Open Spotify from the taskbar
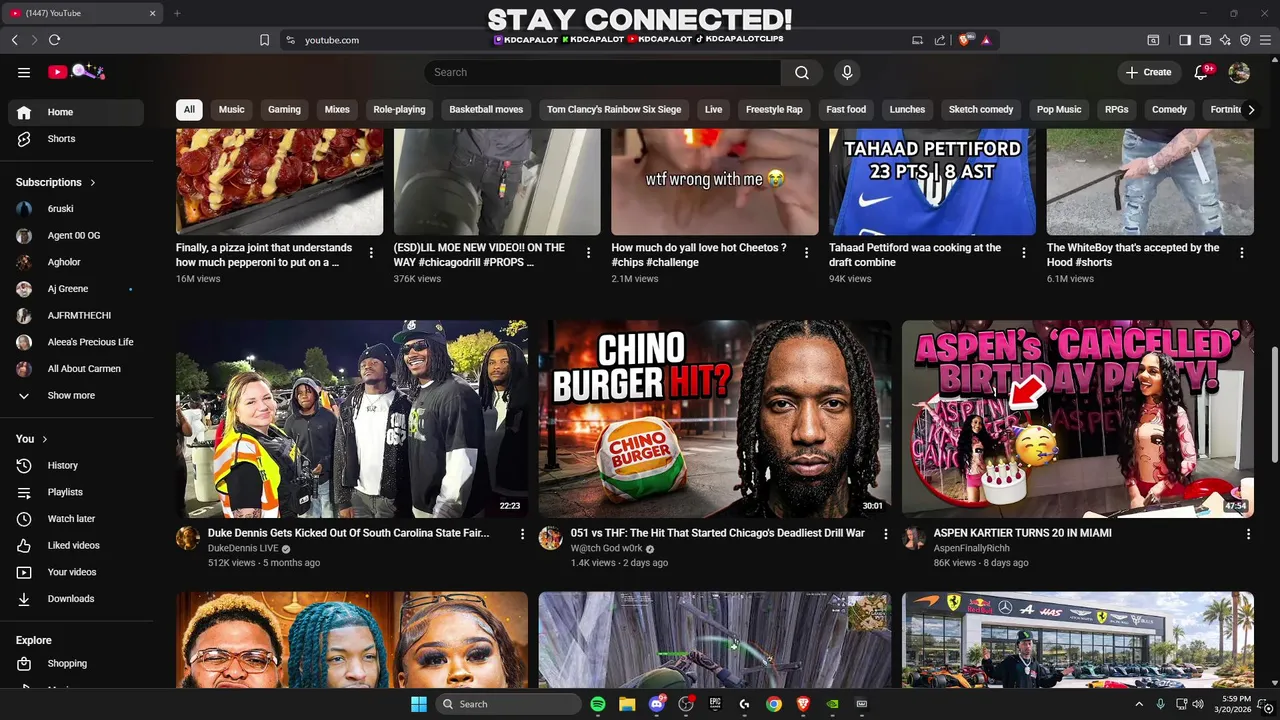The width and height of the screenshot is (1280, 720). pos(598,704)
